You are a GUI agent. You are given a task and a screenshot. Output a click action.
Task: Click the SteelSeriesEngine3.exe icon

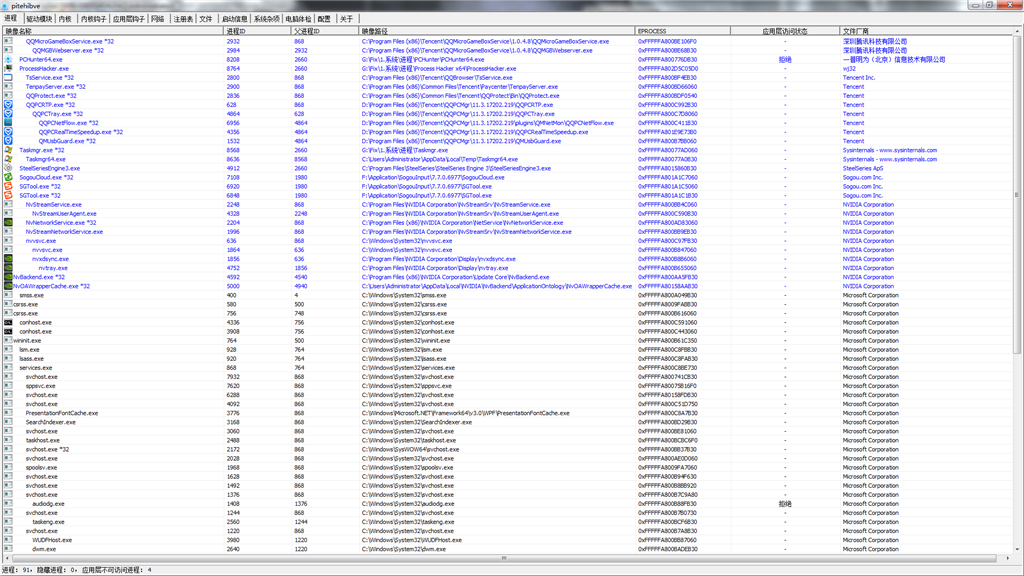click(x=8, y=168)
